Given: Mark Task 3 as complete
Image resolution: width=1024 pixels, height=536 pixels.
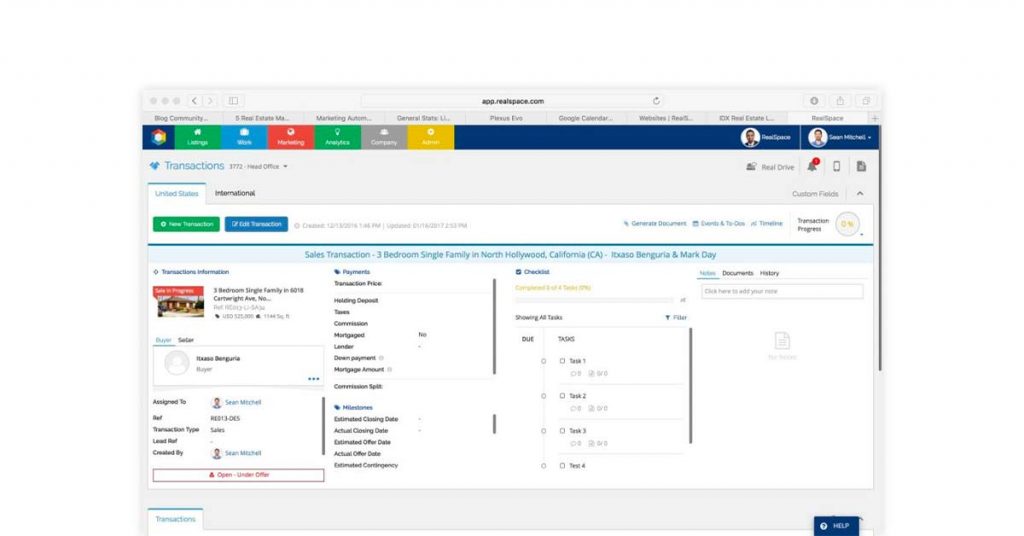Looking at the screenshot, I should pyautogui.click(x=562, y=431).
